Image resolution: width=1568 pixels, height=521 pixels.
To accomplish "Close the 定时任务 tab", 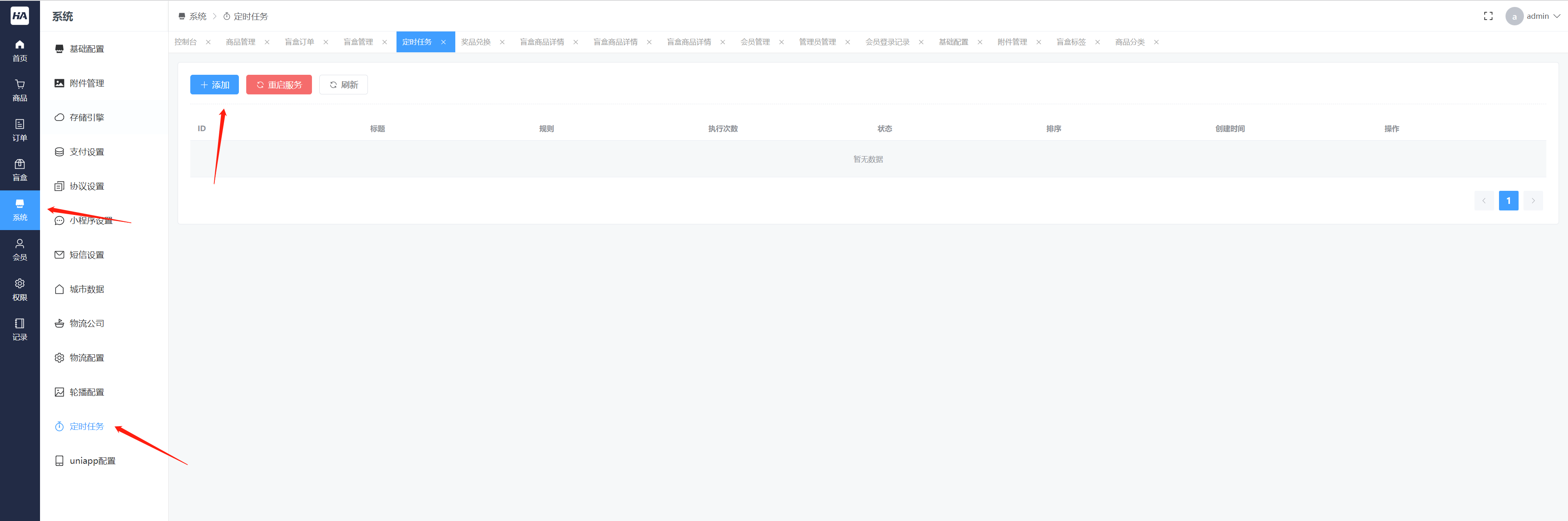I will pos(443,42).
